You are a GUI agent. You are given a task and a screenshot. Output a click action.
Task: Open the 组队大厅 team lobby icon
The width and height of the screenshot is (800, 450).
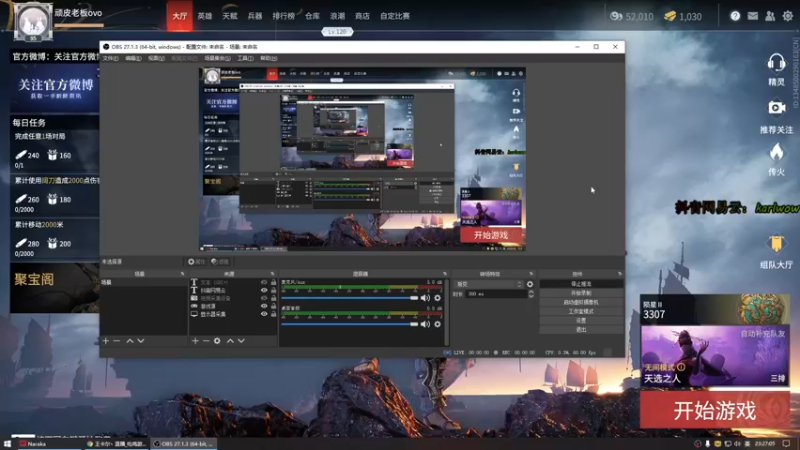pyautogui.click(x=776, y=244)
